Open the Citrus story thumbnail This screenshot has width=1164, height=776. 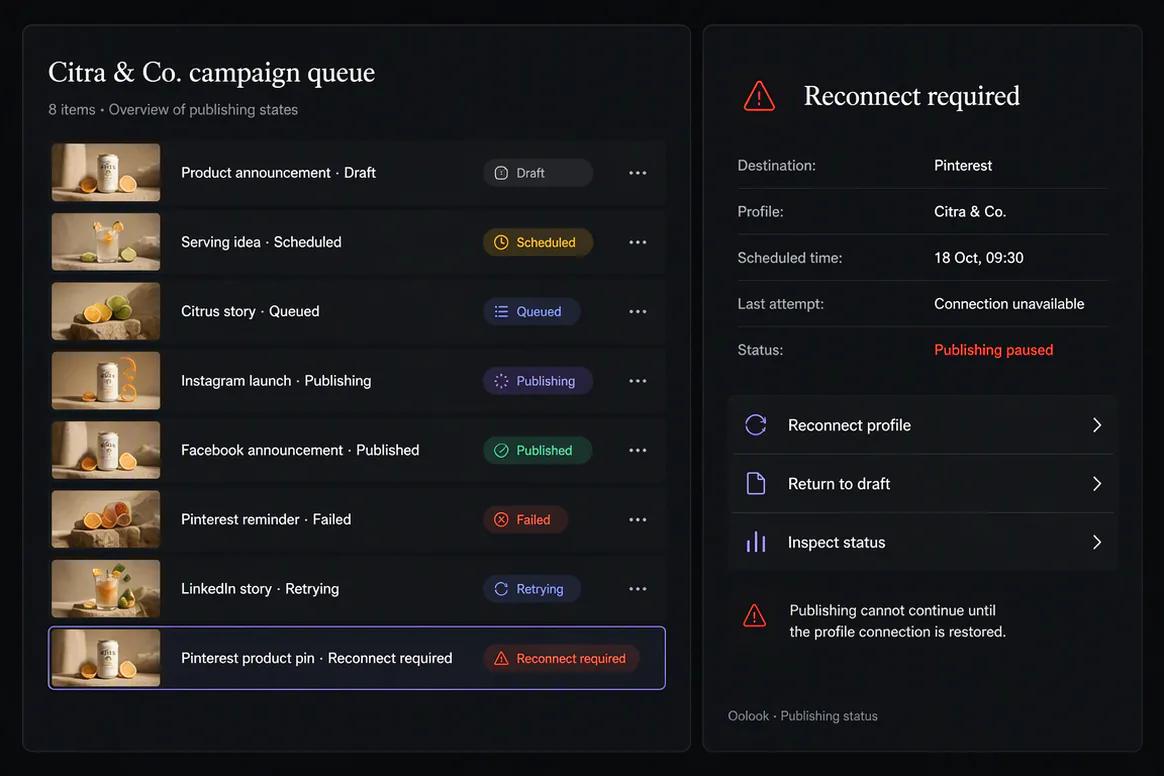coord(106,311)
